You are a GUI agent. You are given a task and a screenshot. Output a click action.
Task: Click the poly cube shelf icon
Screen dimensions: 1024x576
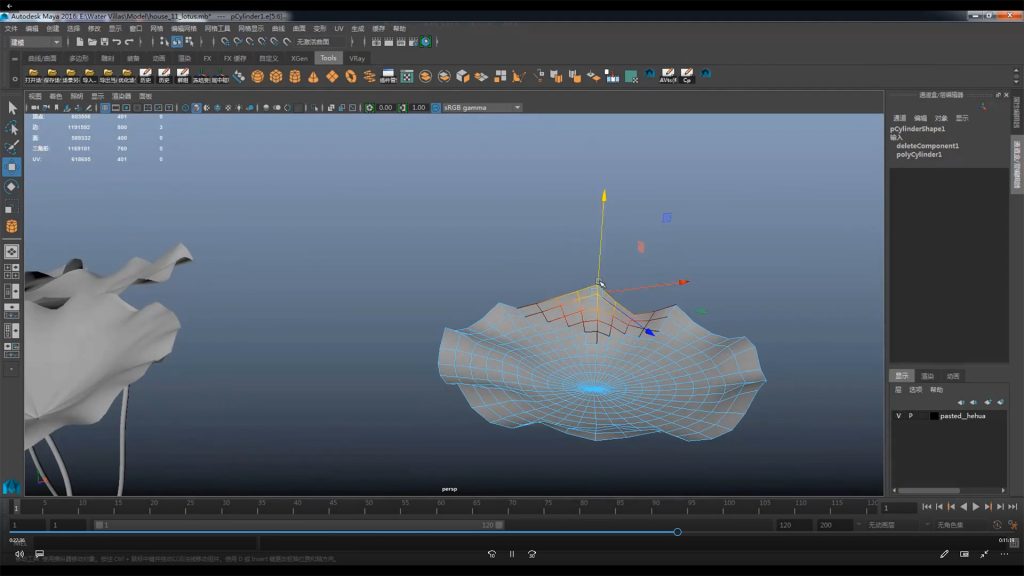coord(277,76)
